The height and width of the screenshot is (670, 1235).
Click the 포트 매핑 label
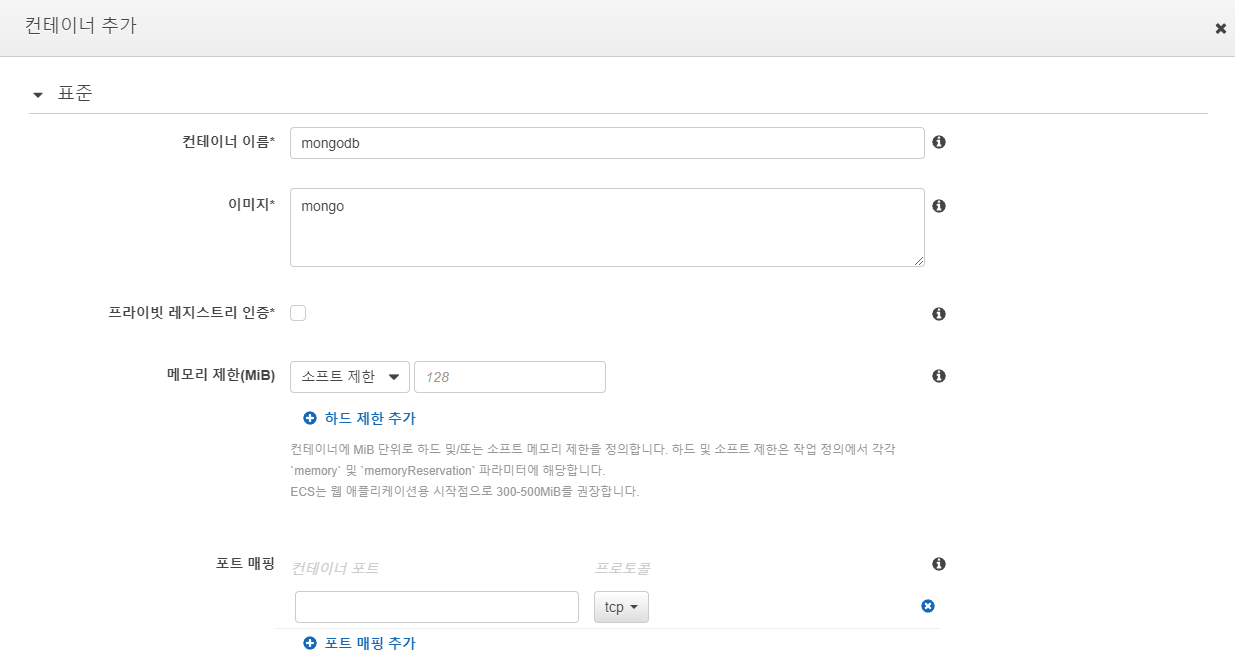[246, 563]
